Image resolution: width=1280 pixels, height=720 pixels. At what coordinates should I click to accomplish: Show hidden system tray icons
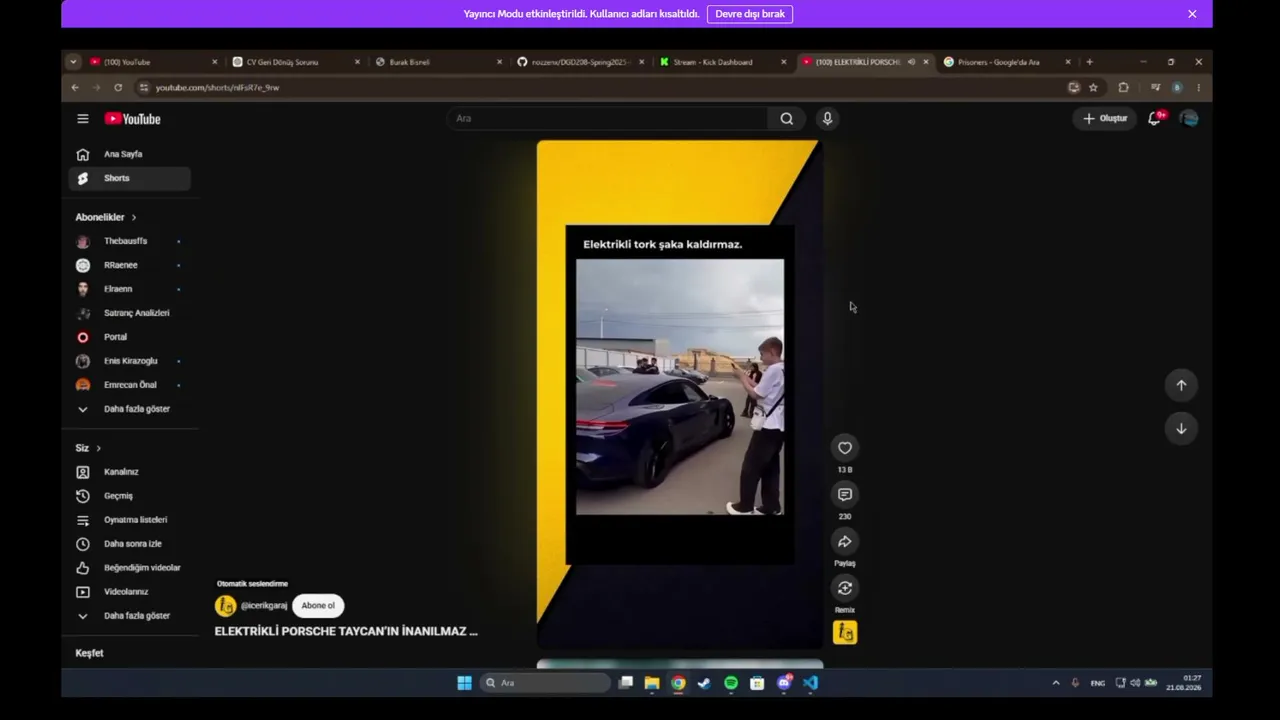click(1056, 683)
